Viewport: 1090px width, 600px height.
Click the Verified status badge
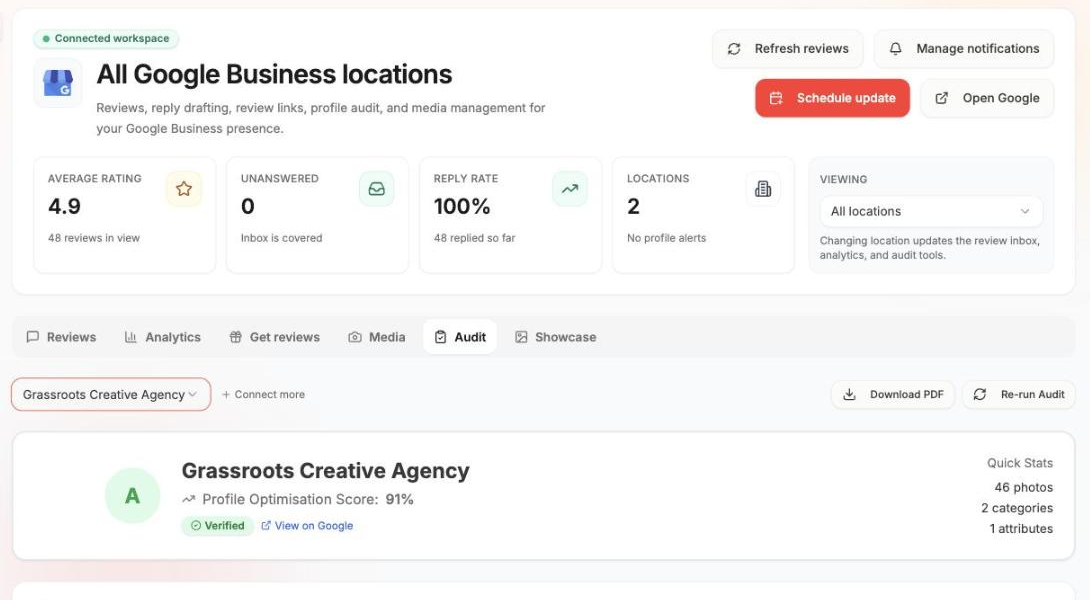coord(218,526)
